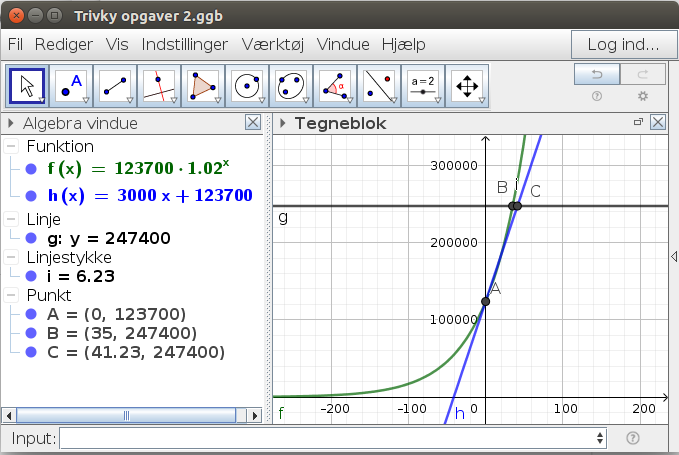
Task: Select f(x) = 123700 · 1.02^x entry
Action: pyautogui.click(x=138, y=168)
